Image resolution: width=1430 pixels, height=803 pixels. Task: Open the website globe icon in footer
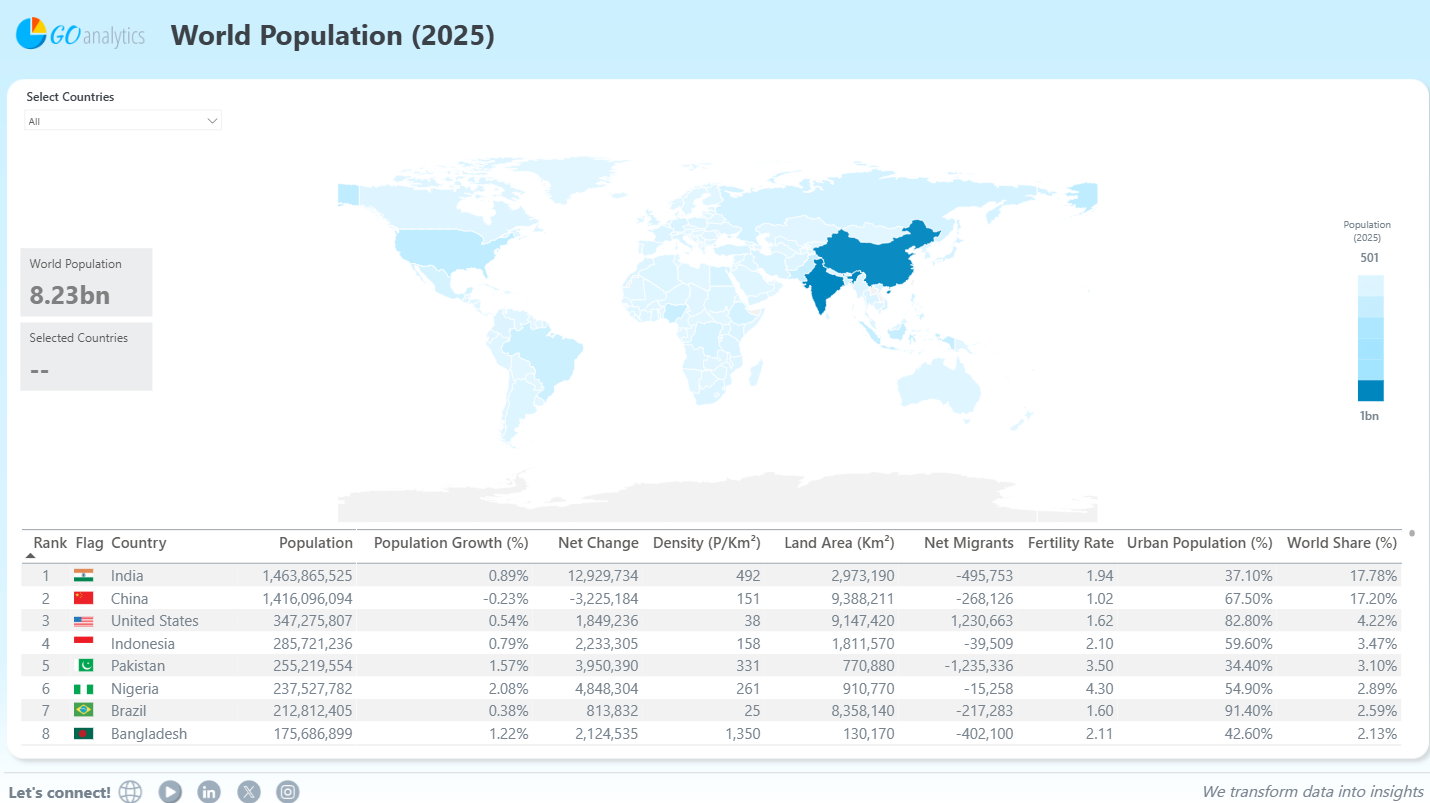(130, 791)
